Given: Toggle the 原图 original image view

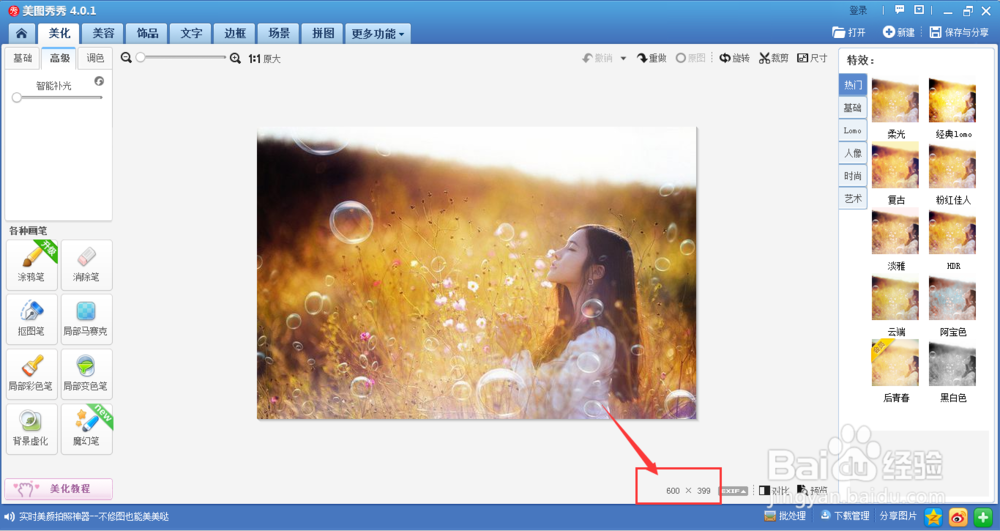Looking at the screenshot, I should click(691, 58).
